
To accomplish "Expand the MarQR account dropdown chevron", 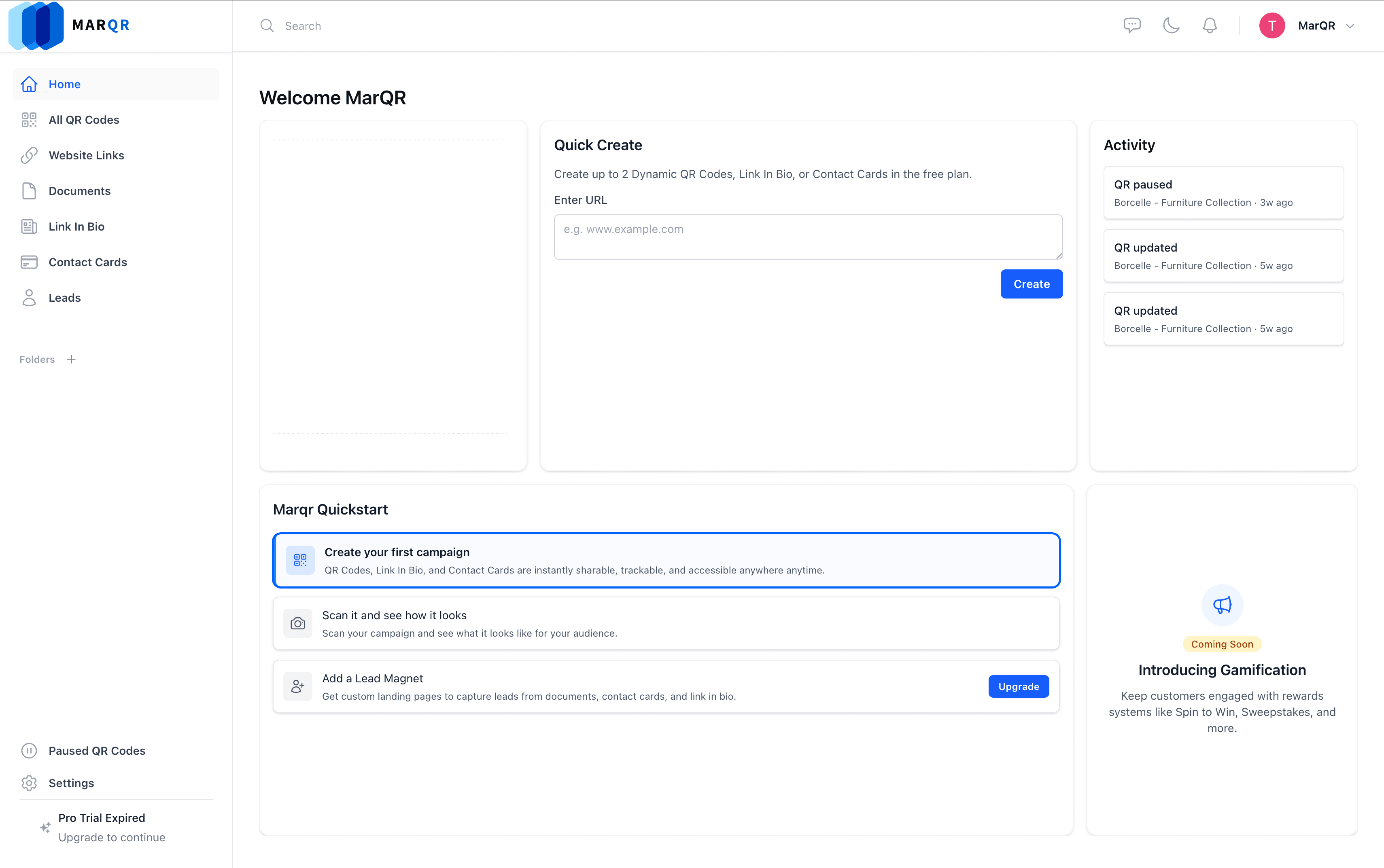I will click(x=1350, y=26).
